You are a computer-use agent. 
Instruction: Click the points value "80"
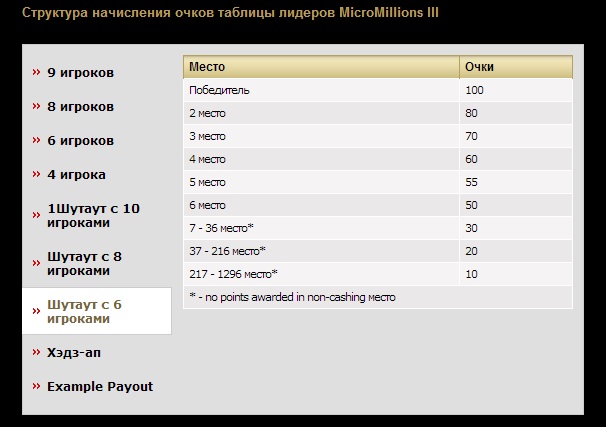[471, 113]
